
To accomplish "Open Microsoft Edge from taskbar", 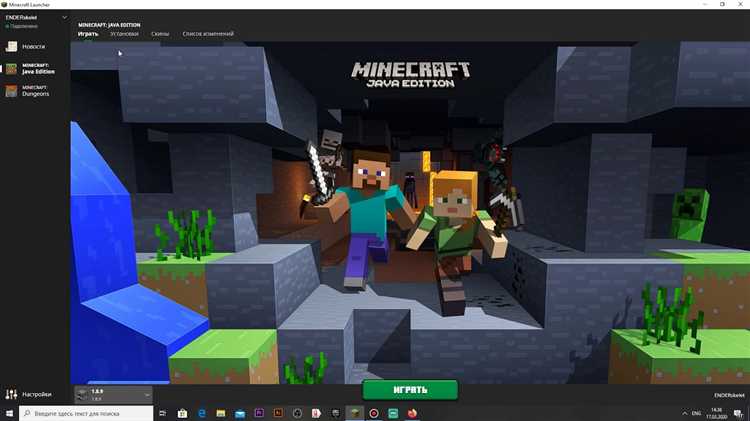I will point(201,413).
